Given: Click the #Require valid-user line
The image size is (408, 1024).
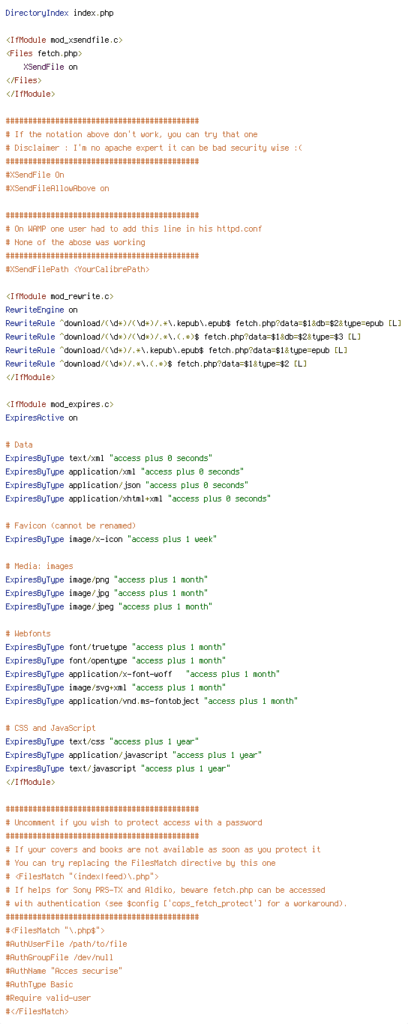Looking at the screenshot, I should point(48,997).
